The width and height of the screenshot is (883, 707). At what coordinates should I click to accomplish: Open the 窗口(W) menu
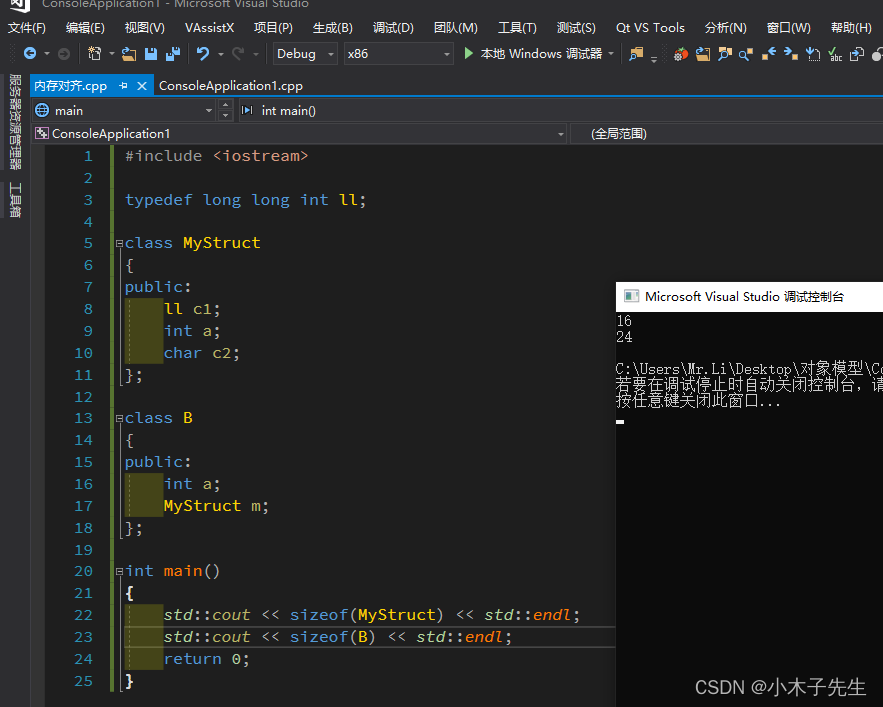(788, 28)
